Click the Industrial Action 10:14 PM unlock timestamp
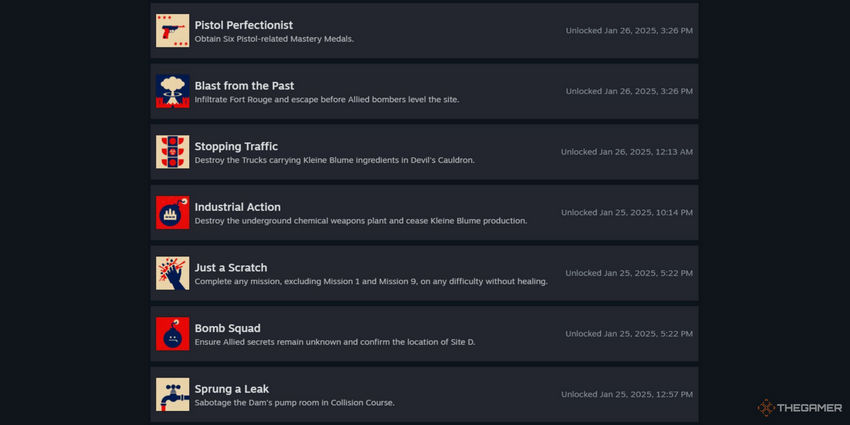The height and width of the screenshot is (425, 850). [x=627, y=212]
